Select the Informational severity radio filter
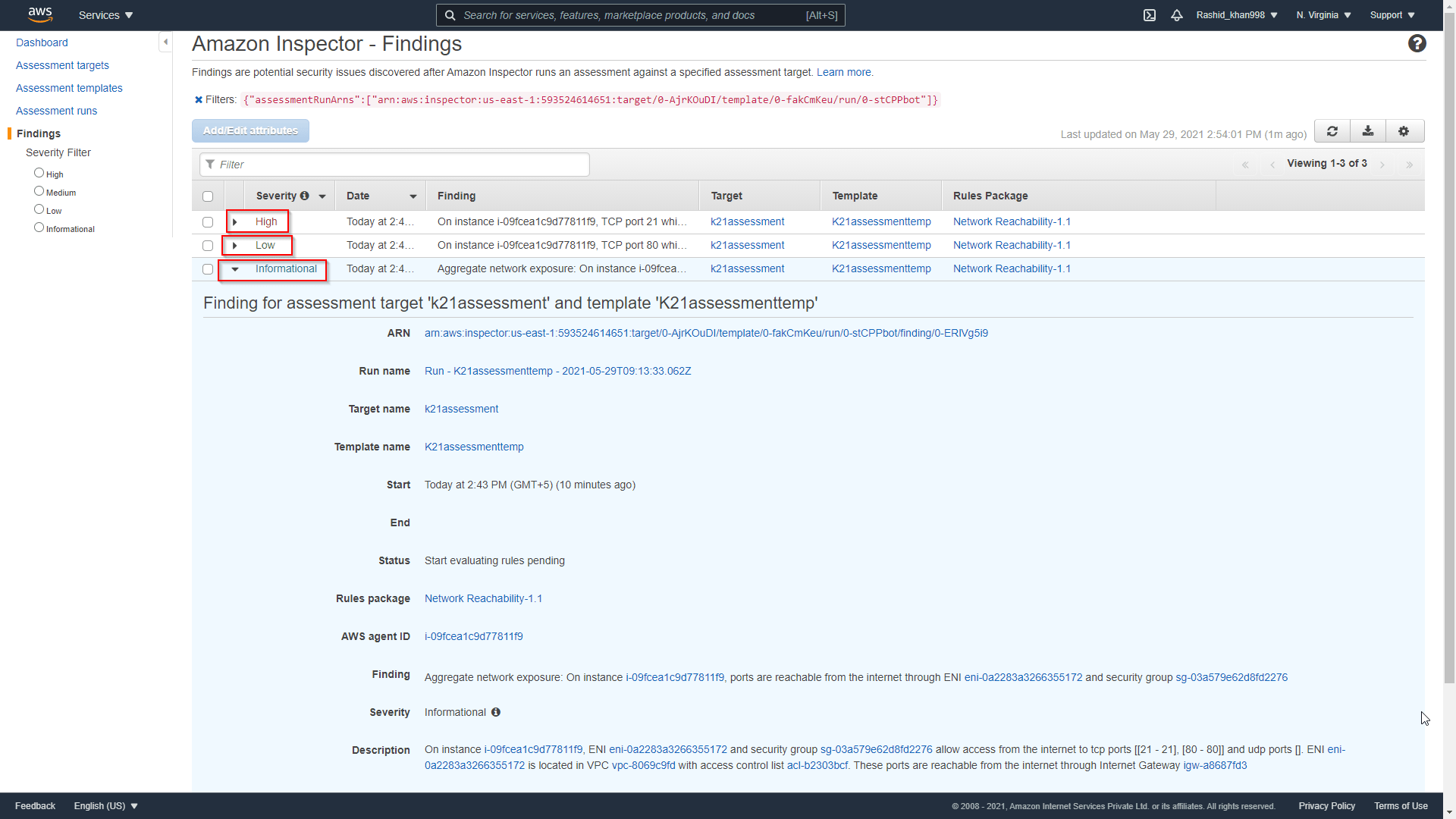The image size is (1456, 819). tap(39, 227)
